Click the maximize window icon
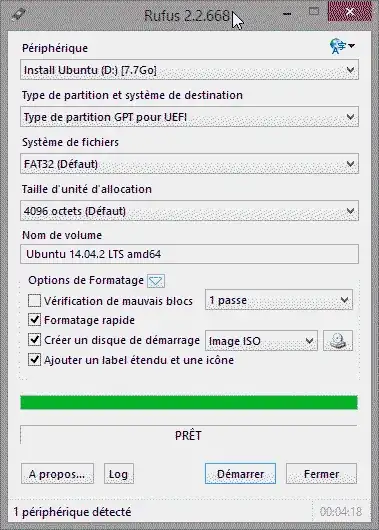Screen dimensions: 379x530 pos(314,12)
